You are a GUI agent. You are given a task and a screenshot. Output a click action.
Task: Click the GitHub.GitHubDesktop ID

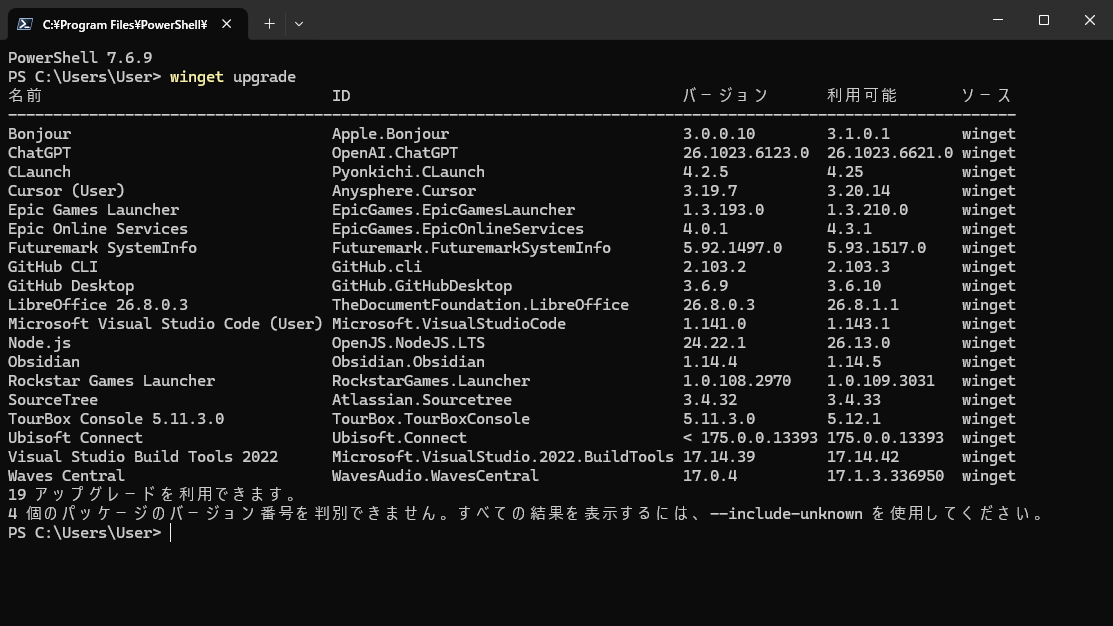(422, 286)
